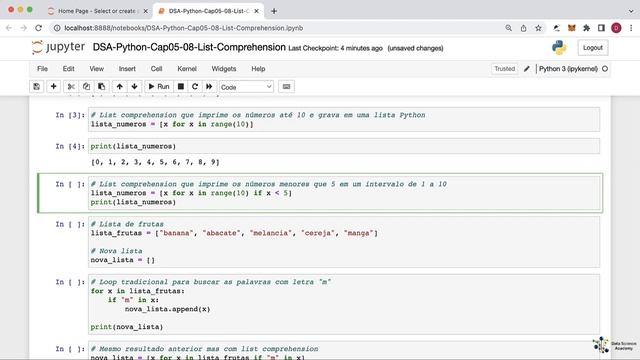Click comment 'Mesmo resultado anterior' cell

pyautogui.click(x=204, y=349)
